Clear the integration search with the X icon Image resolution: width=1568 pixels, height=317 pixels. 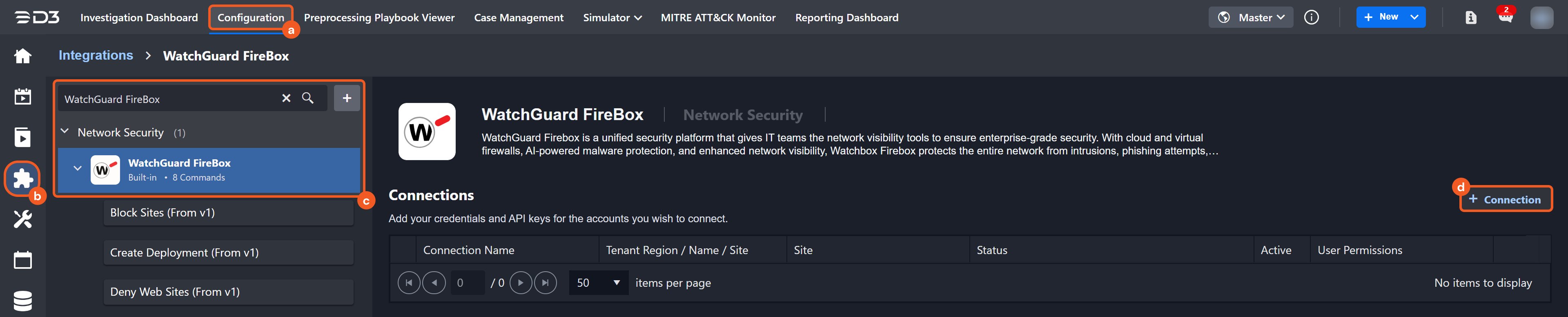tap(286, 98)
